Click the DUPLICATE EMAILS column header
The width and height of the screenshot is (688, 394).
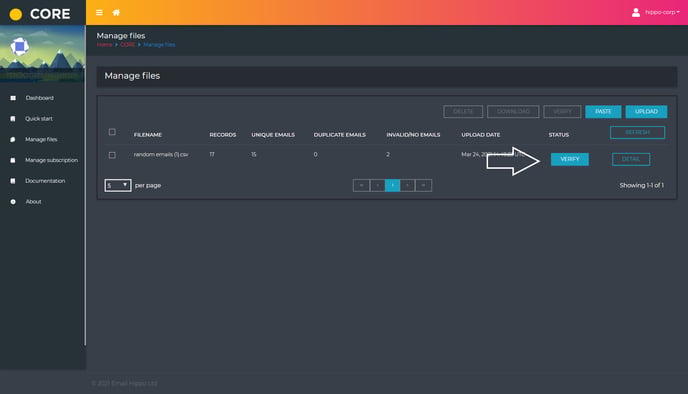coord(340,135)
